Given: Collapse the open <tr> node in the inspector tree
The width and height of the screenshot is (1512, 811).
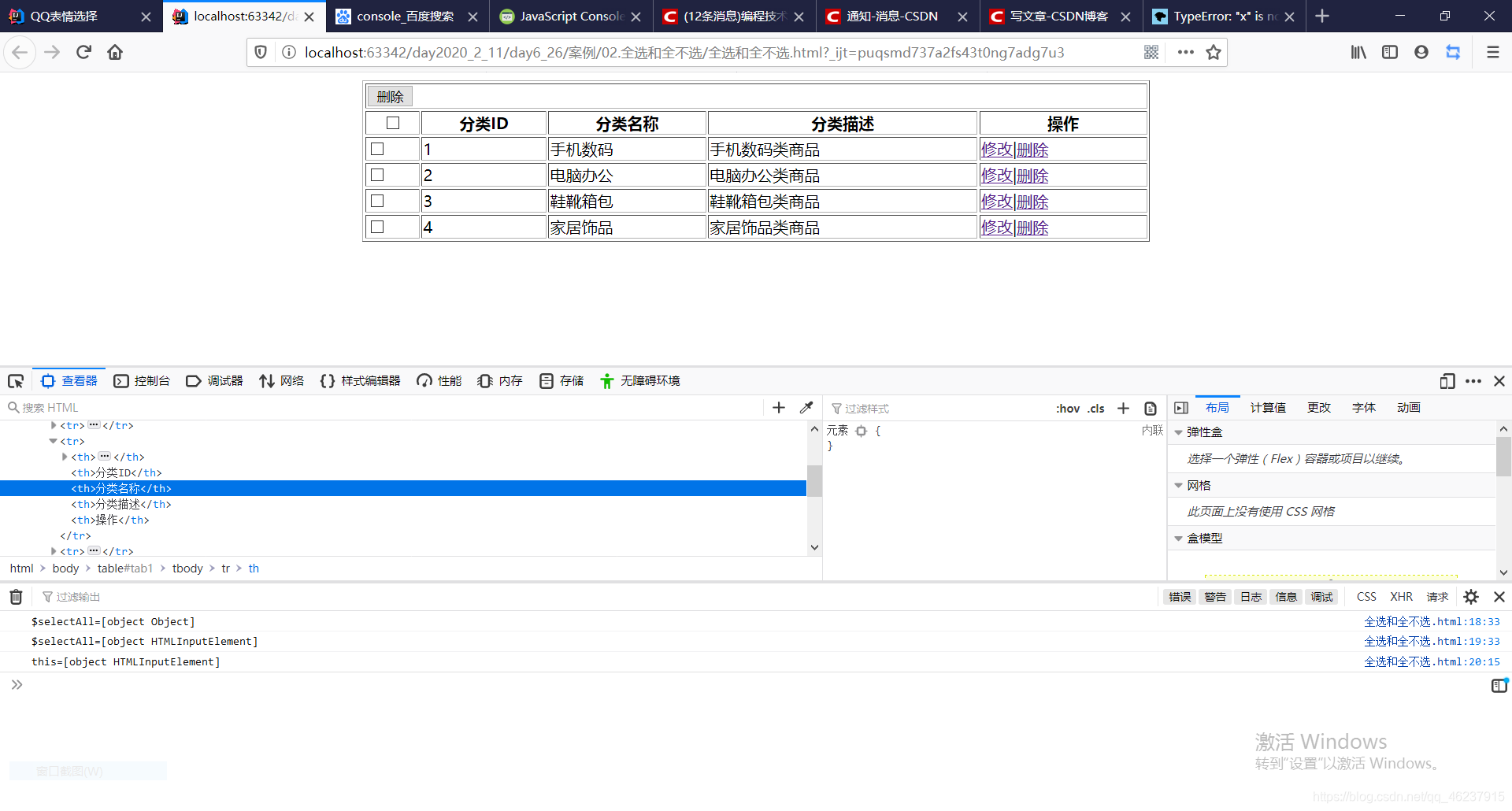Looking at the screenshot, I should pyautogui.click(x=53, y=441).
